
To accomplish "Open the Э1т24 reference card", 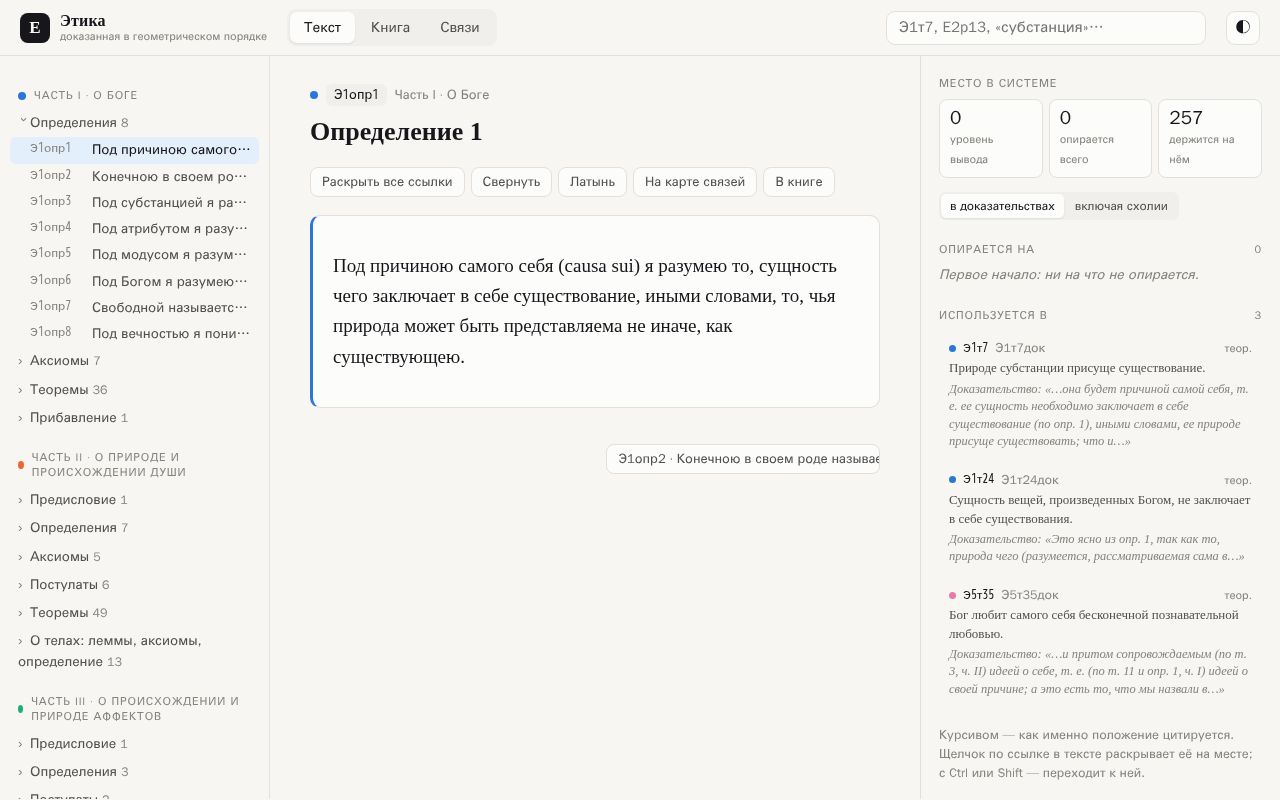I will pyautogui.click(x=1100, y=518).
